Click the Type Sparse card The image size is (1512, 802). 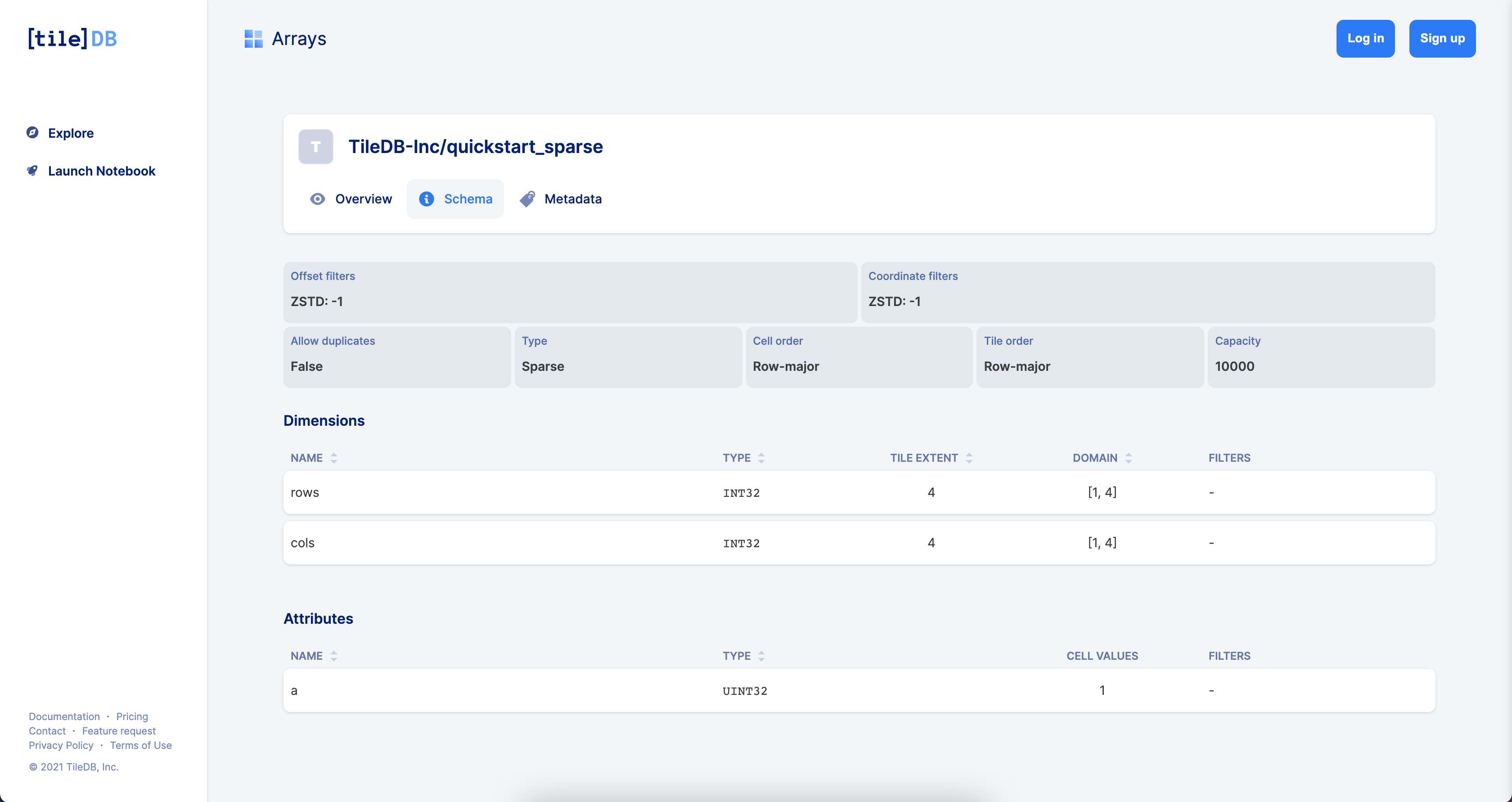coord(628,357)
